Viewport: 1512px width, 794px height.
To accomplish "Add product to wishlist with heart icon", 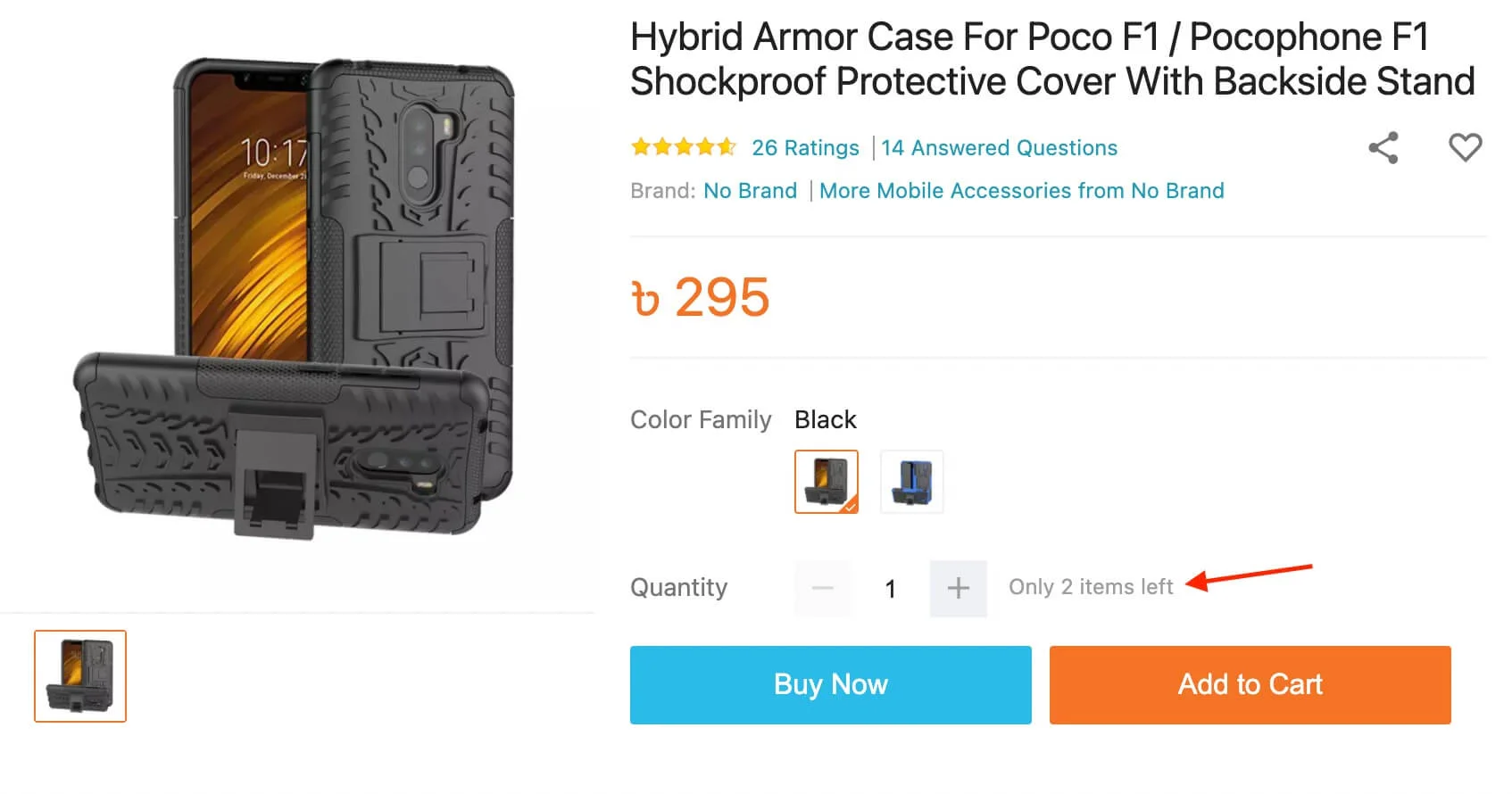I will pyautogui.click(x=1465, y=147).
